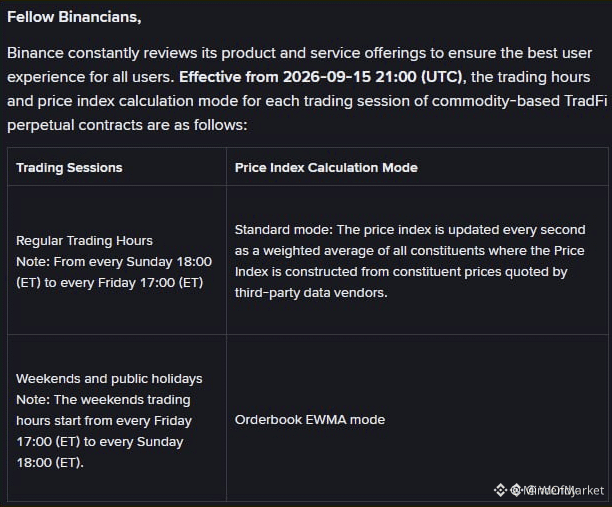612x507 pixels.
Task: Click the 'Weekends and public holidays' cell text
Action: coord(109,379)
